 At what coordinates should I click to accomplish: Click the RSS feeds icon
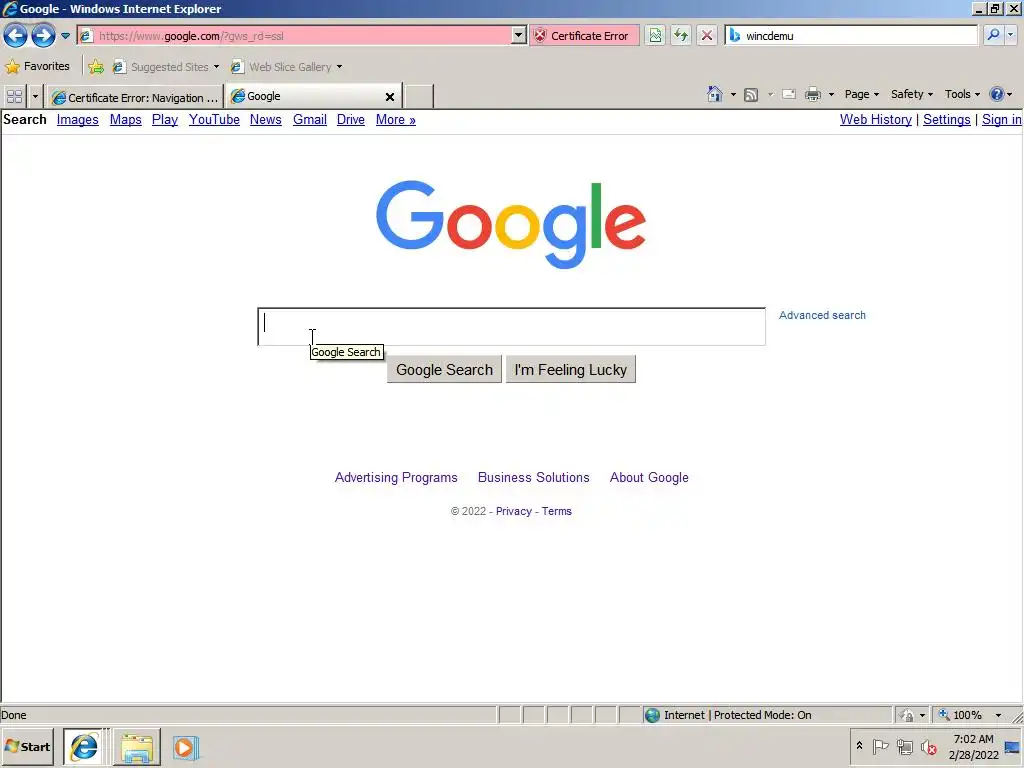[751, 95]
